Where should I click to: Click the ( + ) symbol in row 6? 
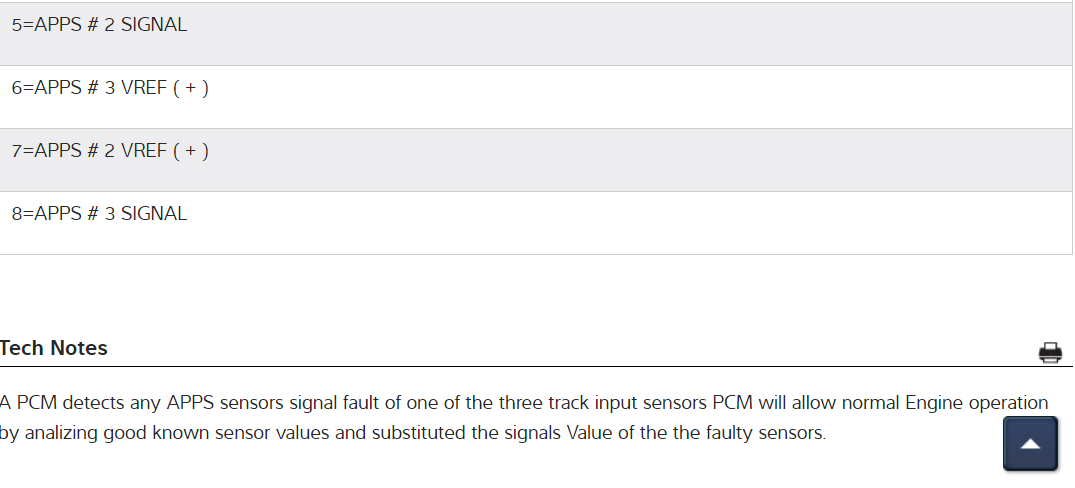pyautogui.click(x=191, y=88)
